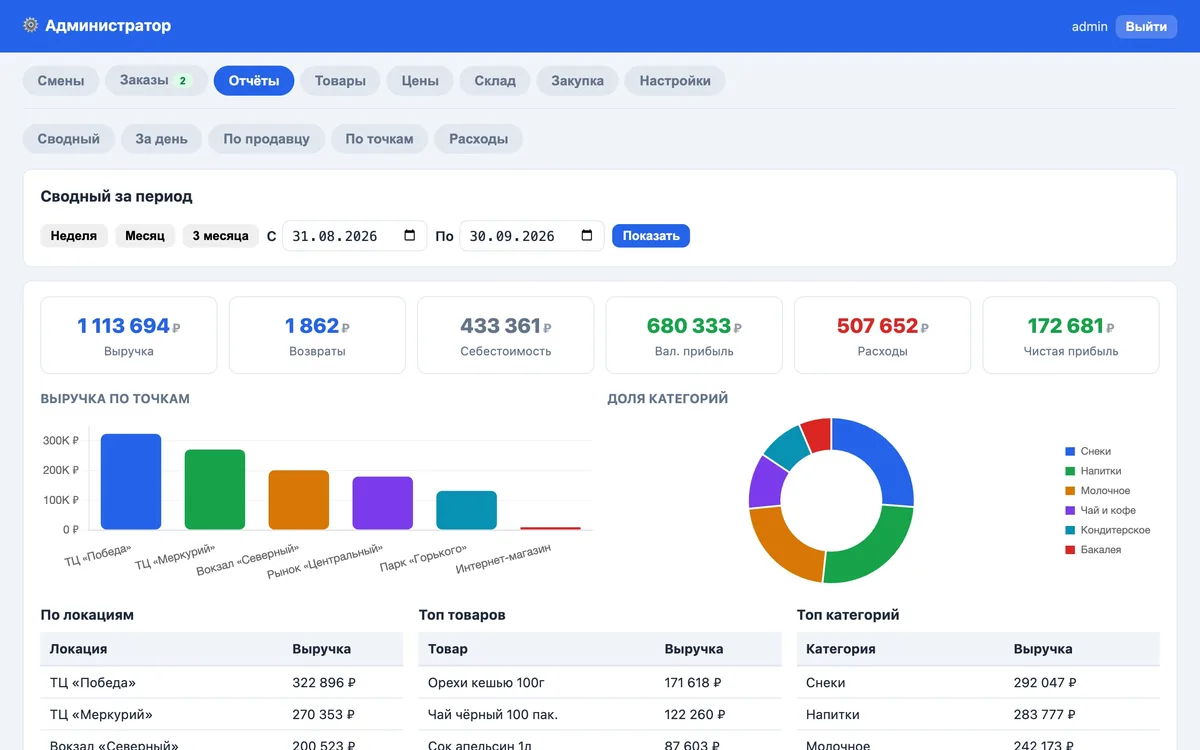Go to the Заказы tab
The image size is (1200, 750).
click(x=156, y=81)
